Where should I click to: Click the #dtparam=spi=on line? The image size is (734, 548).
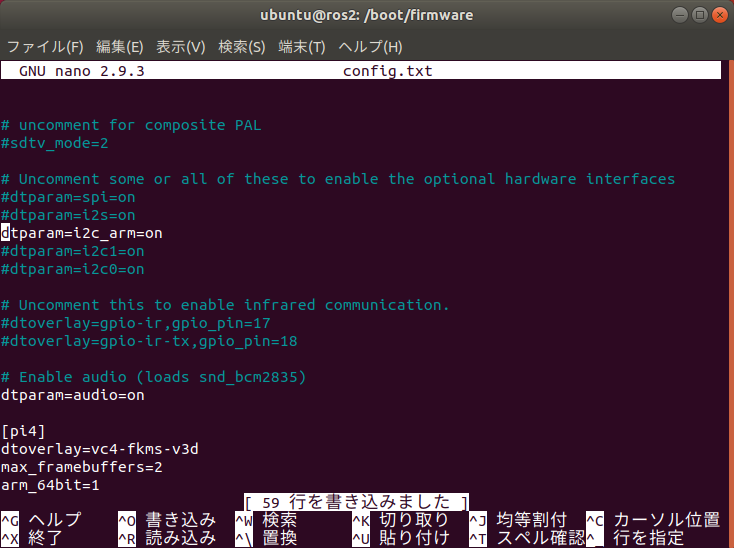(68, 197)
